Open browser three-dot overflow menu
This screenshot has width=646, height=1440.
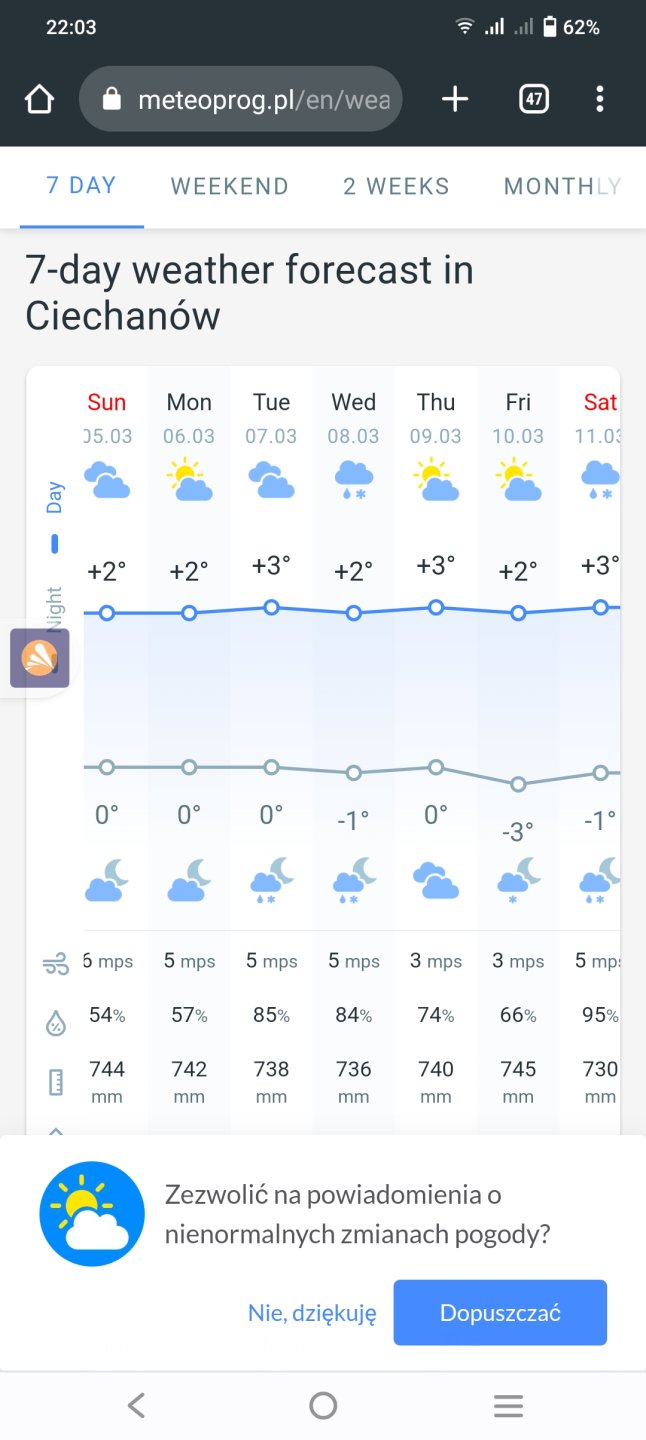tap(599, 99)
